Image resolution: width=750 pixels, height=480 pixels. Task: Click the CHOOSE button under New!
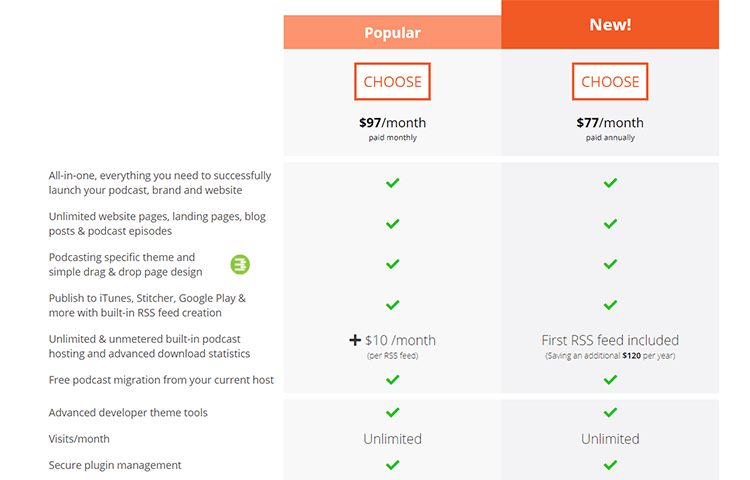610,82
